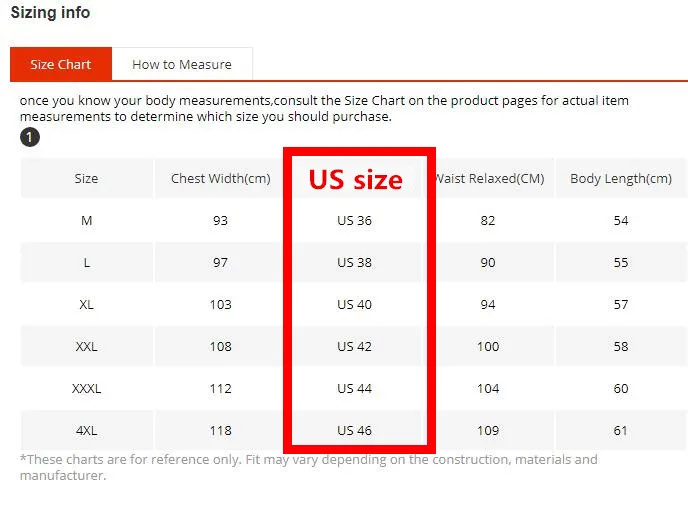Screen dimensions: 688x517
Task: Click body length value 54
Action: (x=621, y=220)
